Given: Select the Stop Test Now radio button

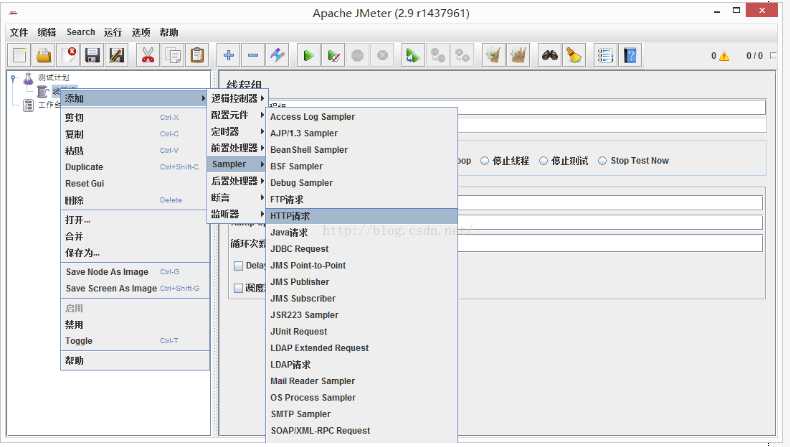Looking at the screenshot, I should [x=602, y=161].
